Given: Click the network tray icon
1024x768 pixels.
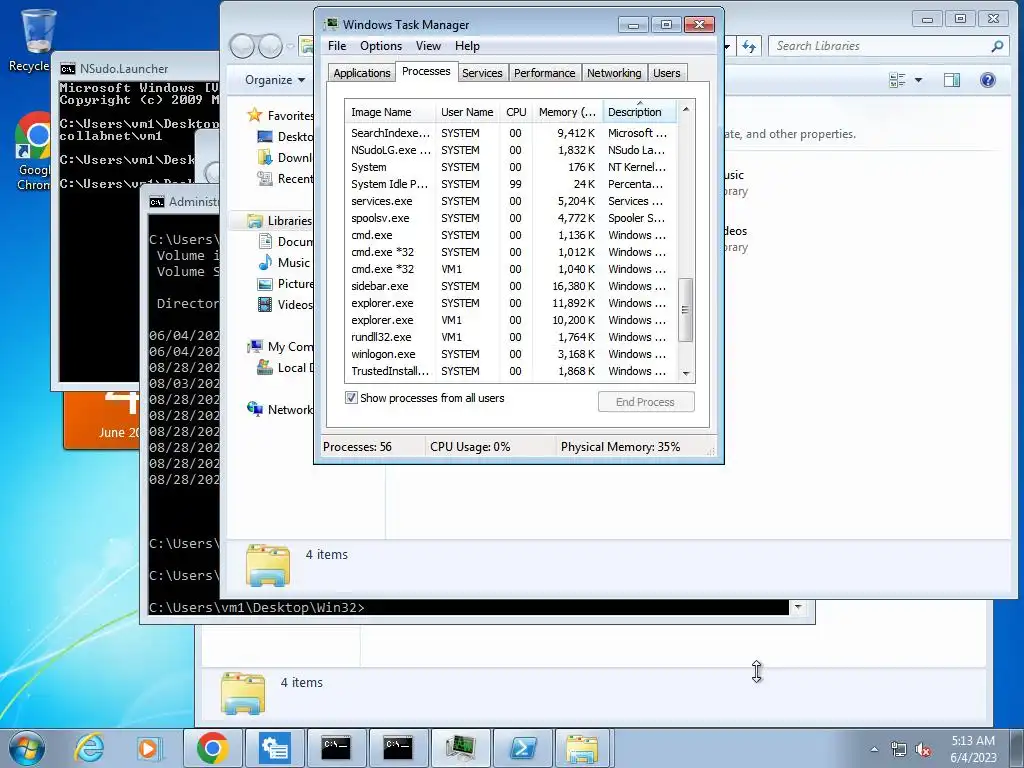Looking at the screenshot, I should pos(899,749).
